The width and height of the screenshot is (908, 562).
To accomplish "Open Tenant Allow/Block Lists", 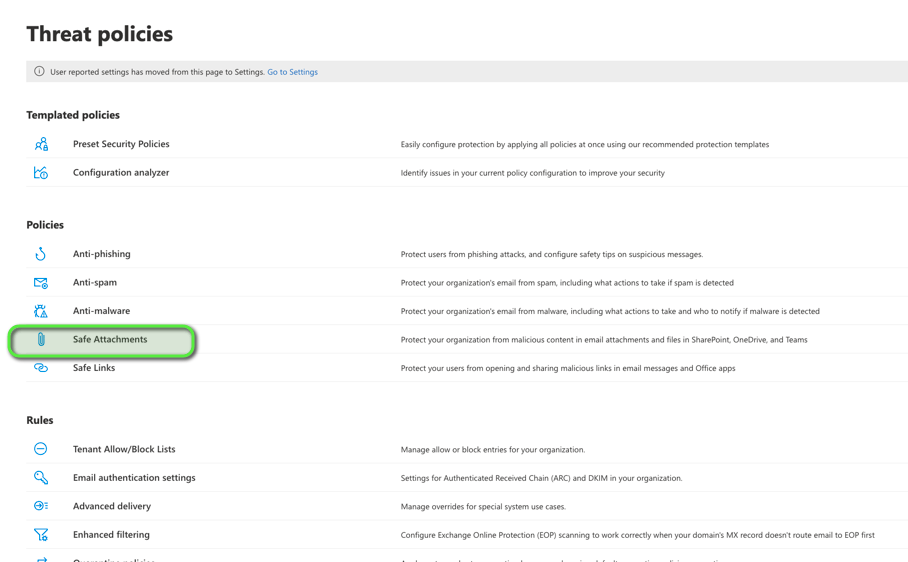I will point(124,449).
